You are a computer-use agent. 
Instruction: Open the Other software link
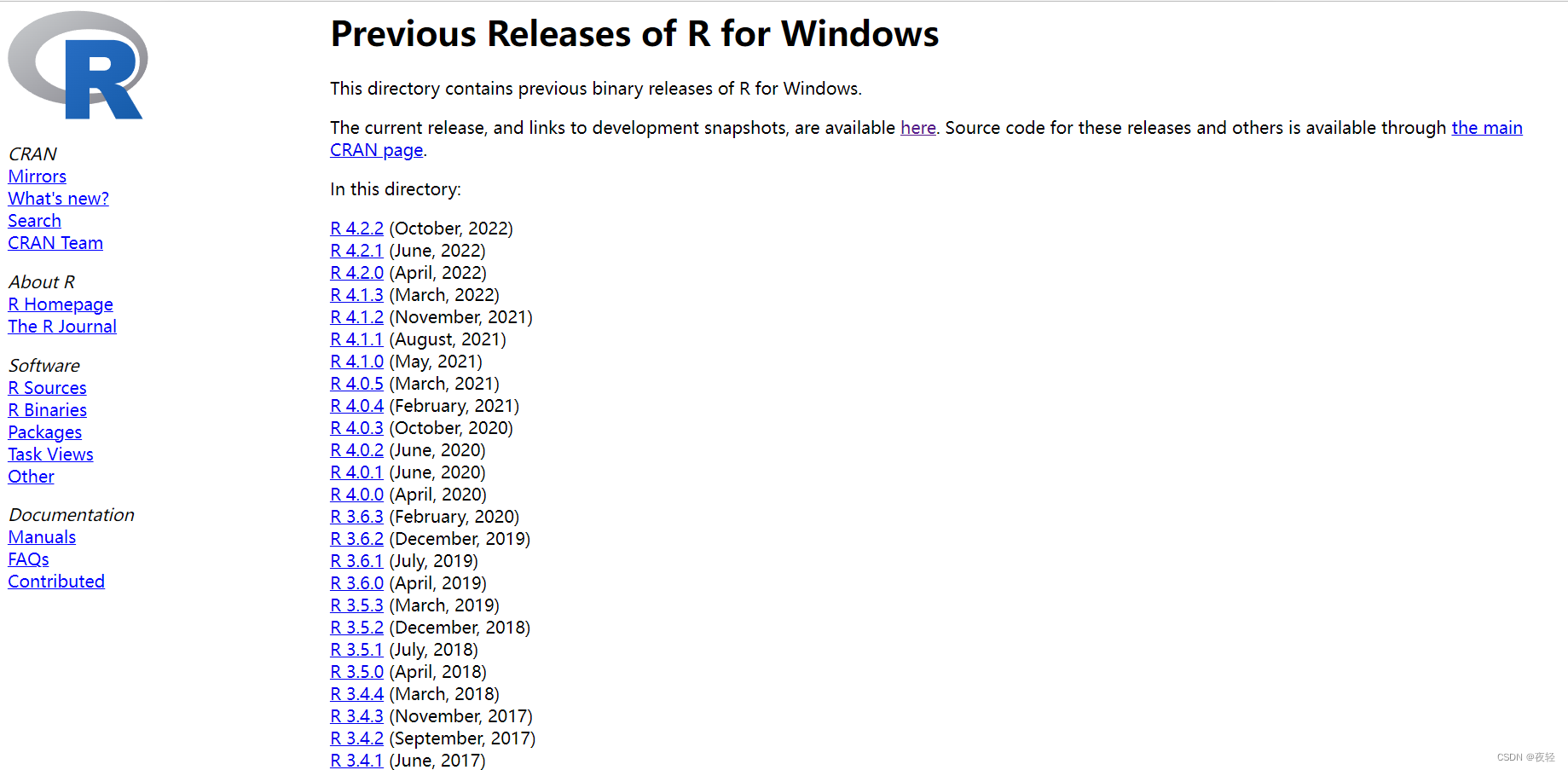coord(32,477)
